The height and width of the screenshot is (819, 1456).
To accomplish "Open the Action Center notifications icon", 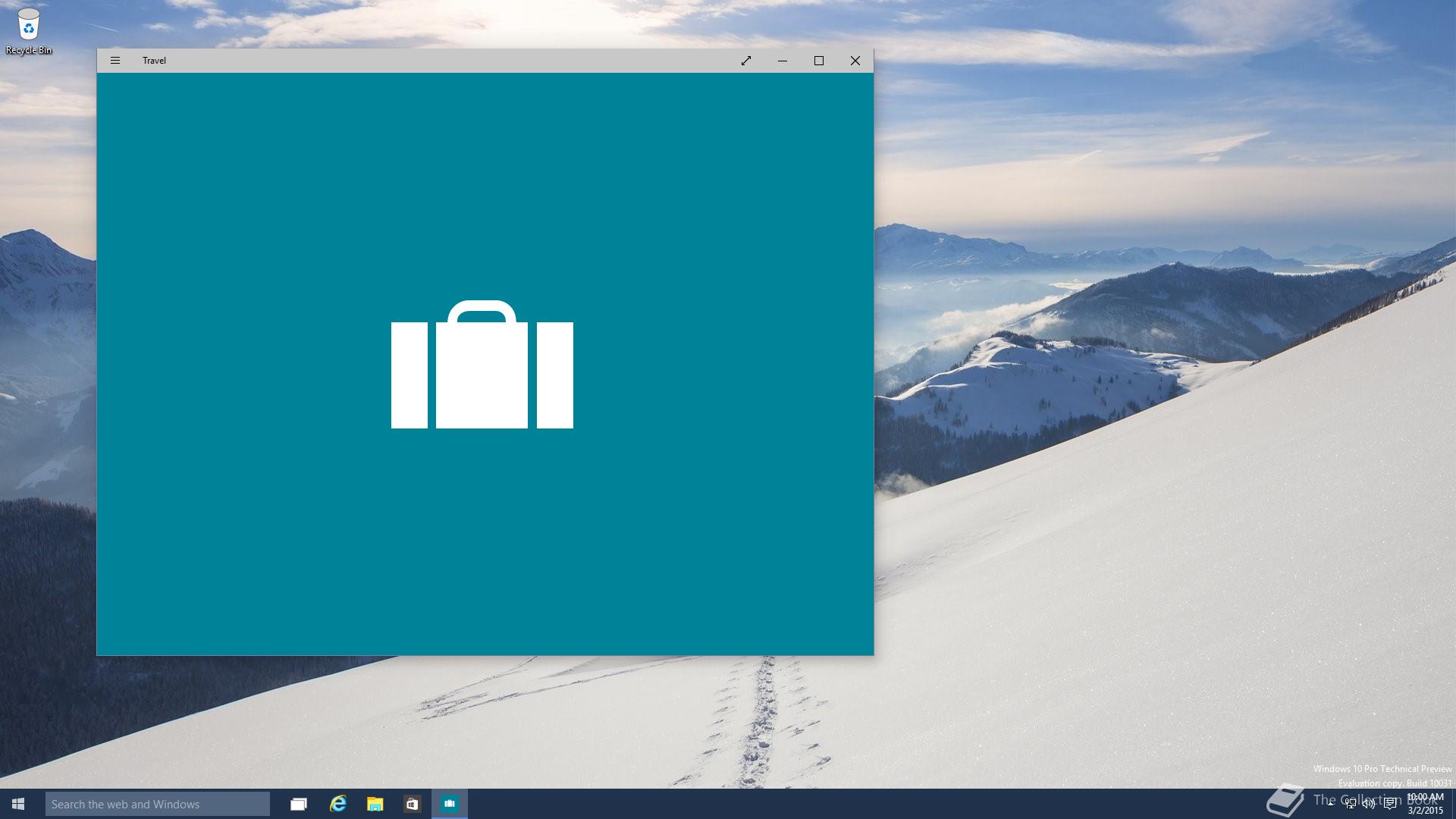I will click(x=1390, y=804).
